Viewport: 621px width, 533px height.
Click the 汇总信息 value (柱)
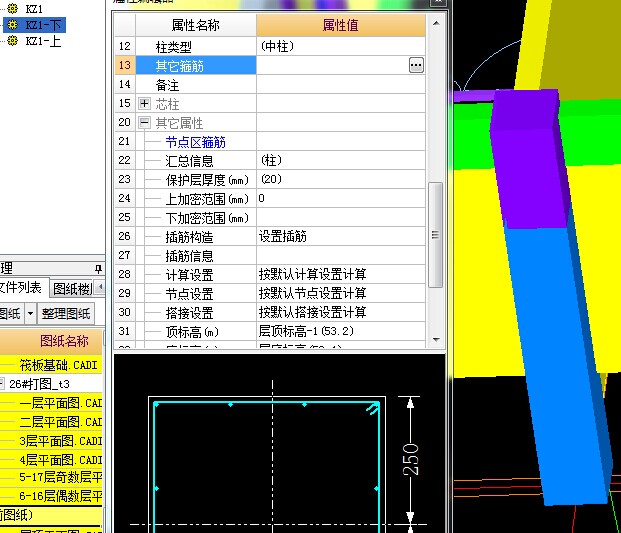[341, 160]
